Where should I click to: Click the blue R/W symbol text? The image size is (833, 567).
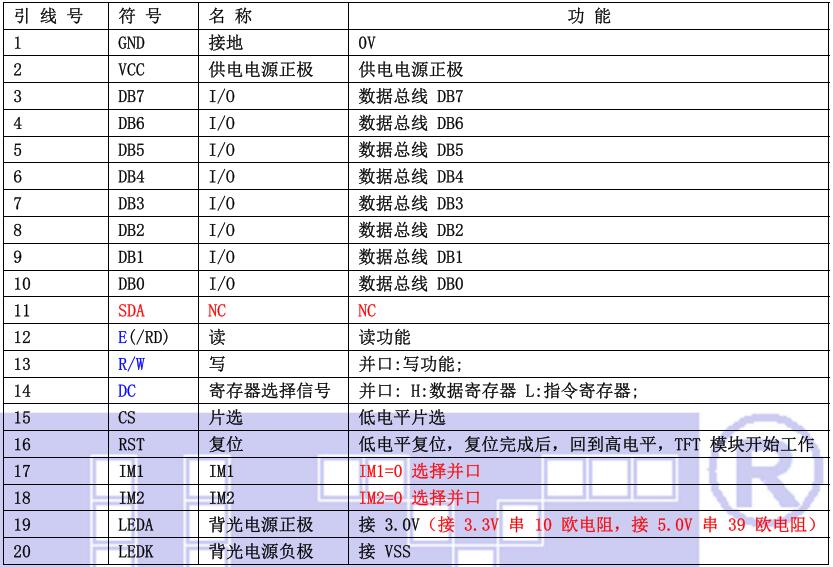click(x=132, y=364)
